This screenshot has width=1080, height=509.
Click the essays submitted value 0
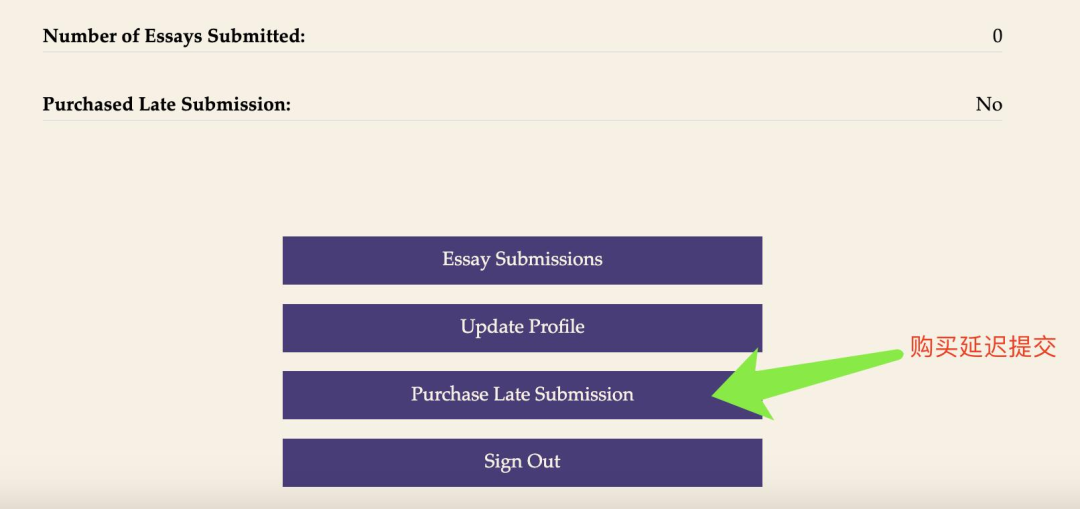click(x=997, y=36)
